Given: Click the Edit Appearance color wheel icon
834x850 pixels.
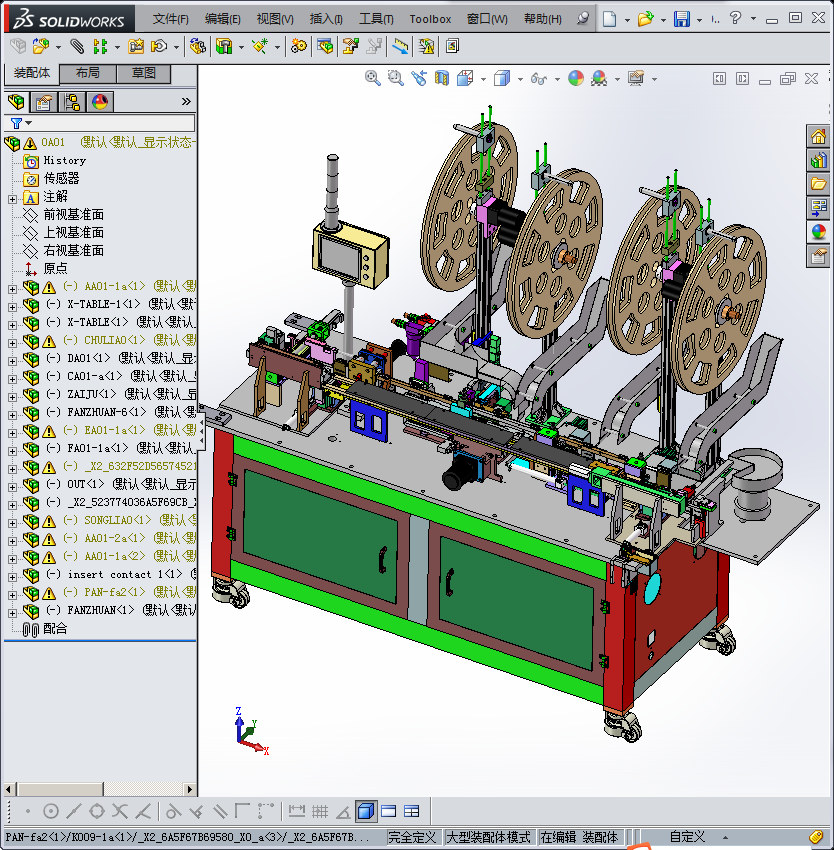Looking at the screenshot, I should tap(575, 78).
